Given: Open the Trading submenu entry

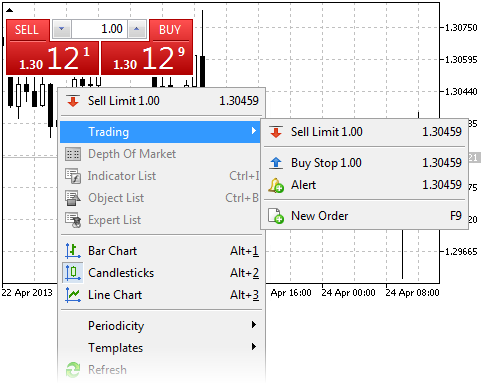Looking at the screenshot, I should (161, 132).
